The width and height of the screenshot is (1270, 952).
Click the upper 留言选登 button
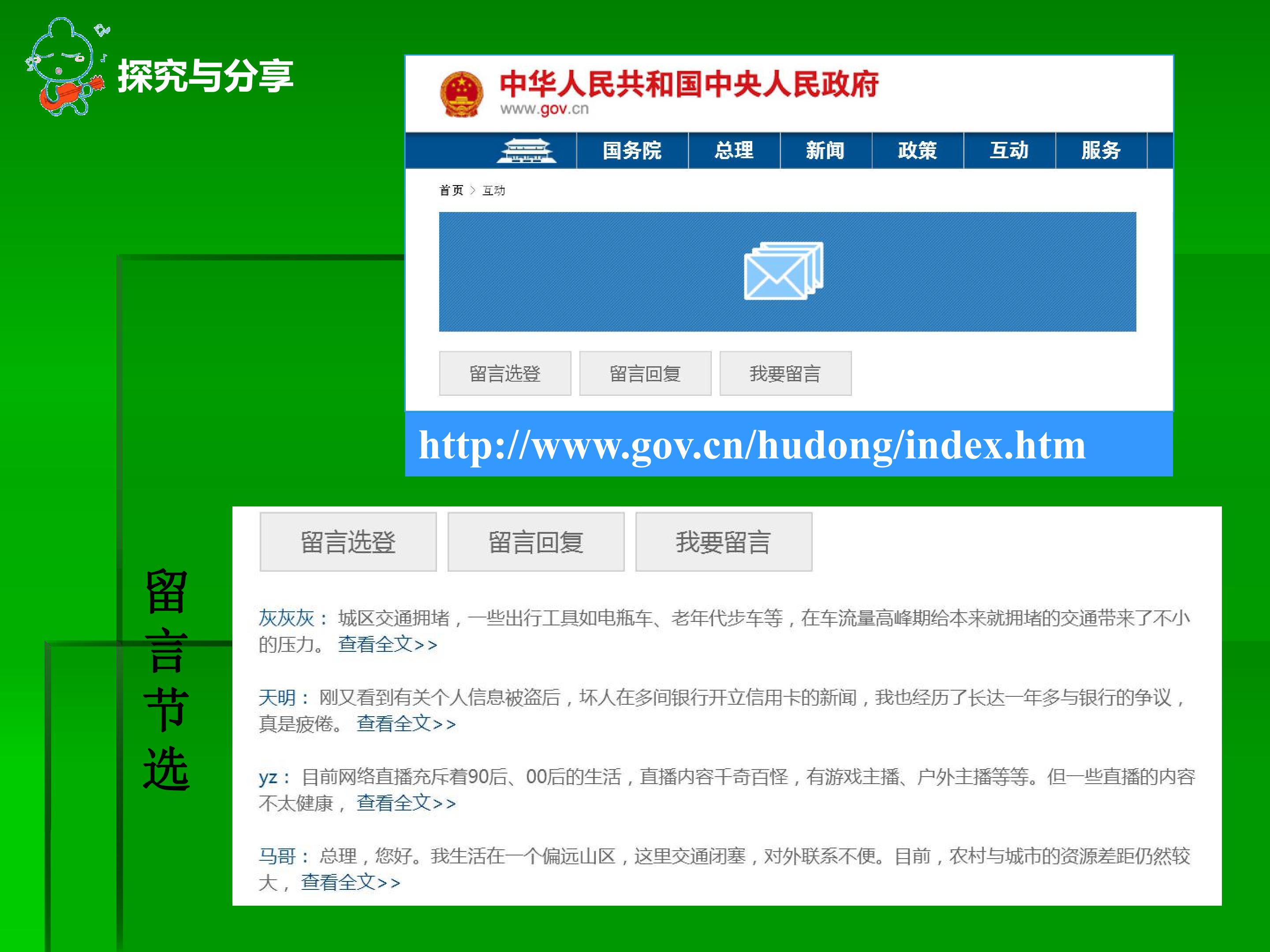[x=505, y=374]
